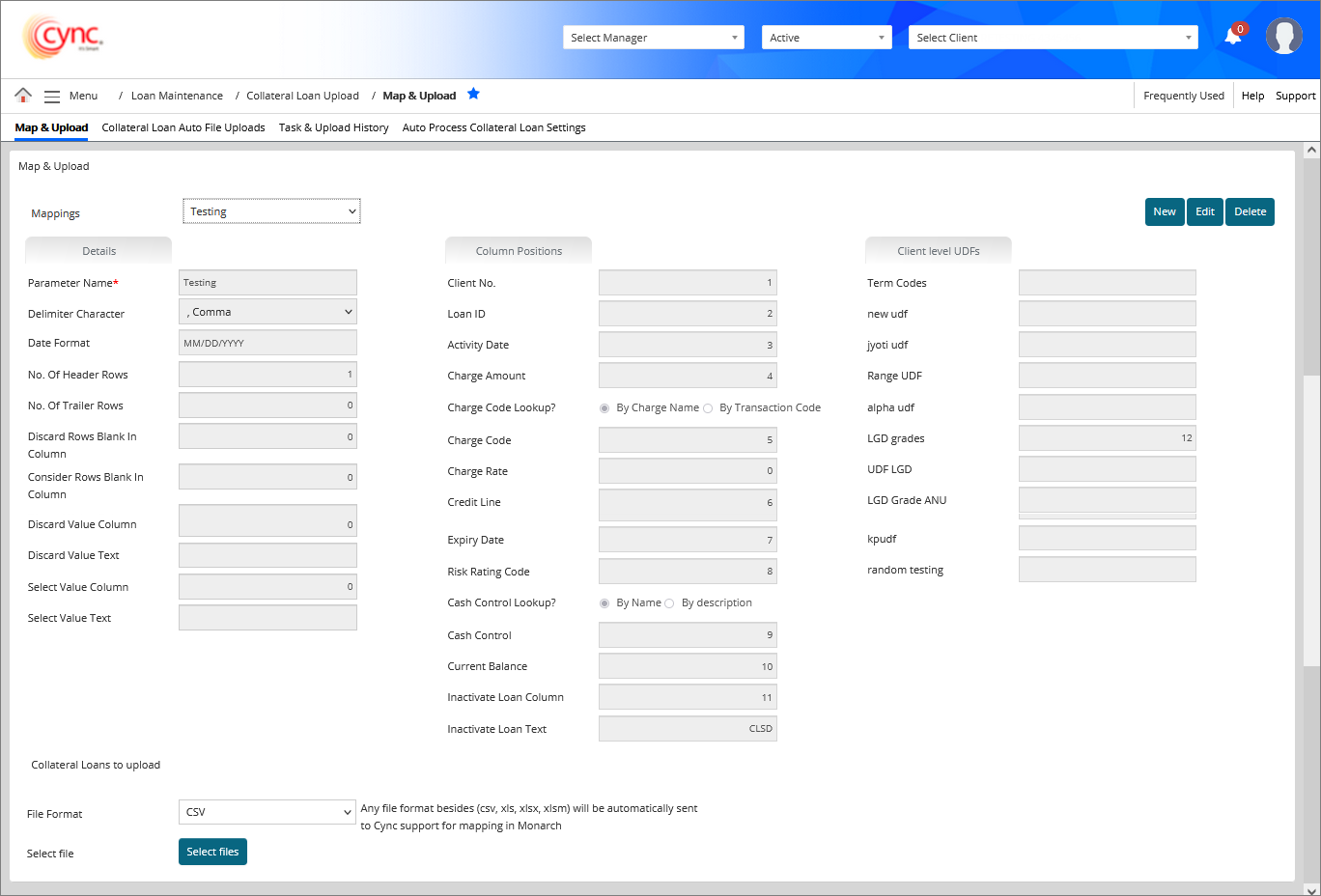Choose the By description radio option
Viewport: 1321px width, 896px height.
click(x=669, y=603)
